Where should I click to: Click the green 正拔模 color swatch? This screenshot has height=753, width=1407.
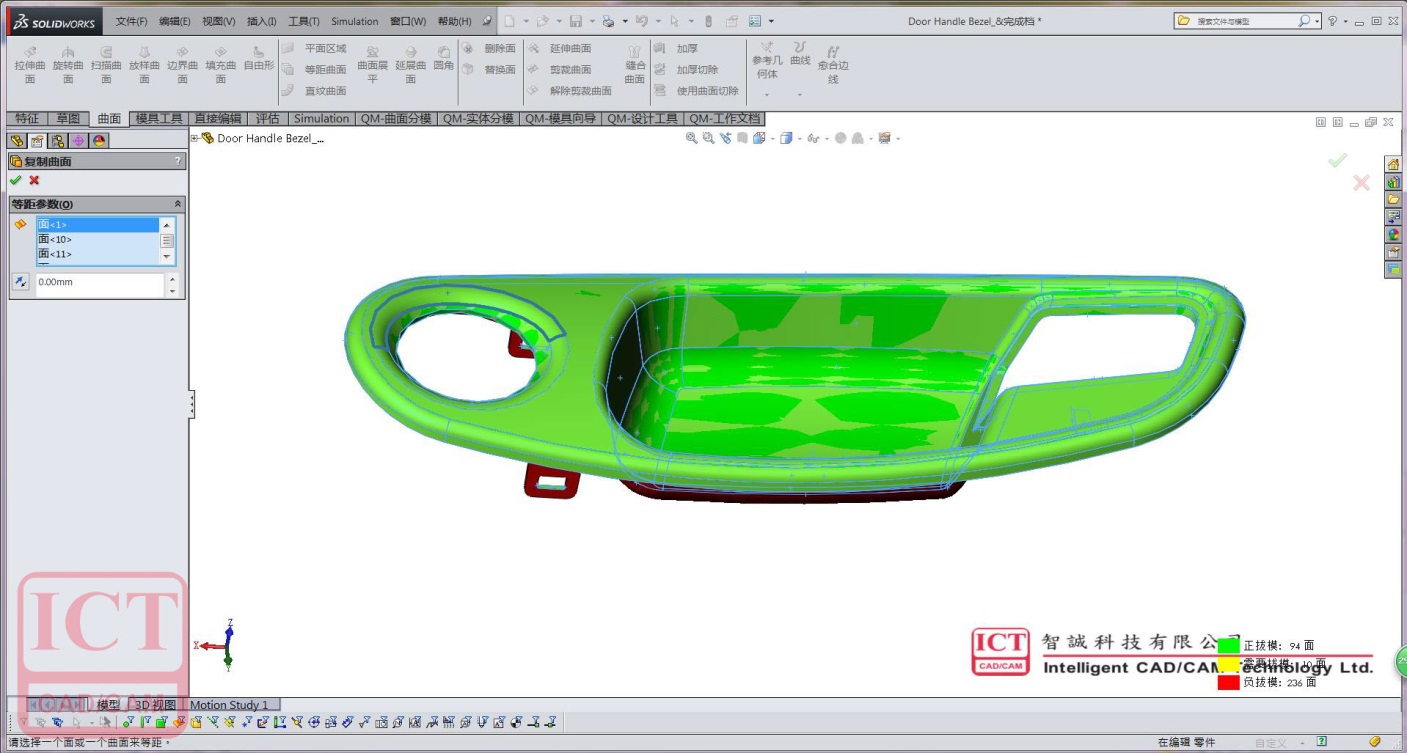(1228, 645)
